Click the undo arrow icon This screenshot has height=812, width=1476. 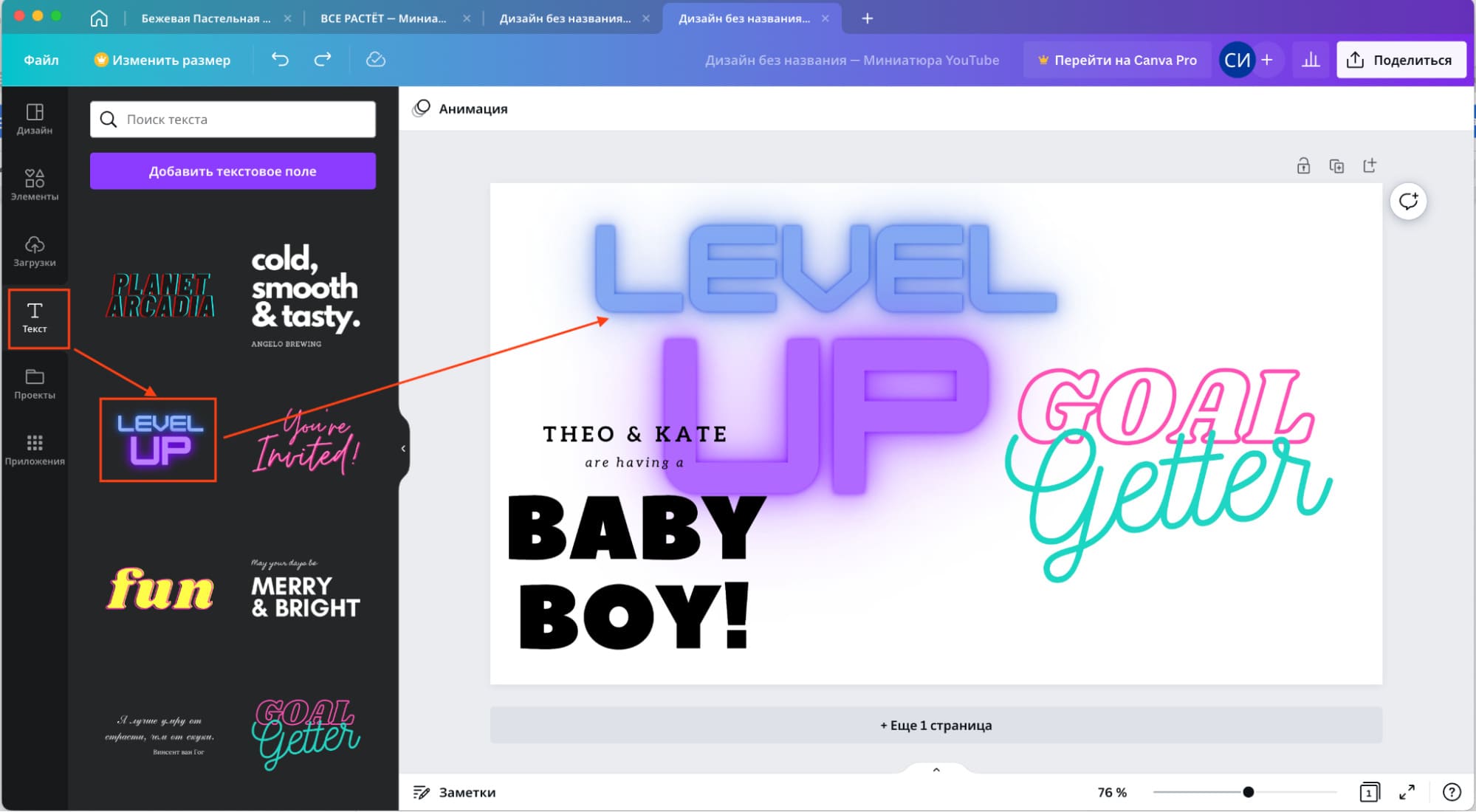point(280,60)
